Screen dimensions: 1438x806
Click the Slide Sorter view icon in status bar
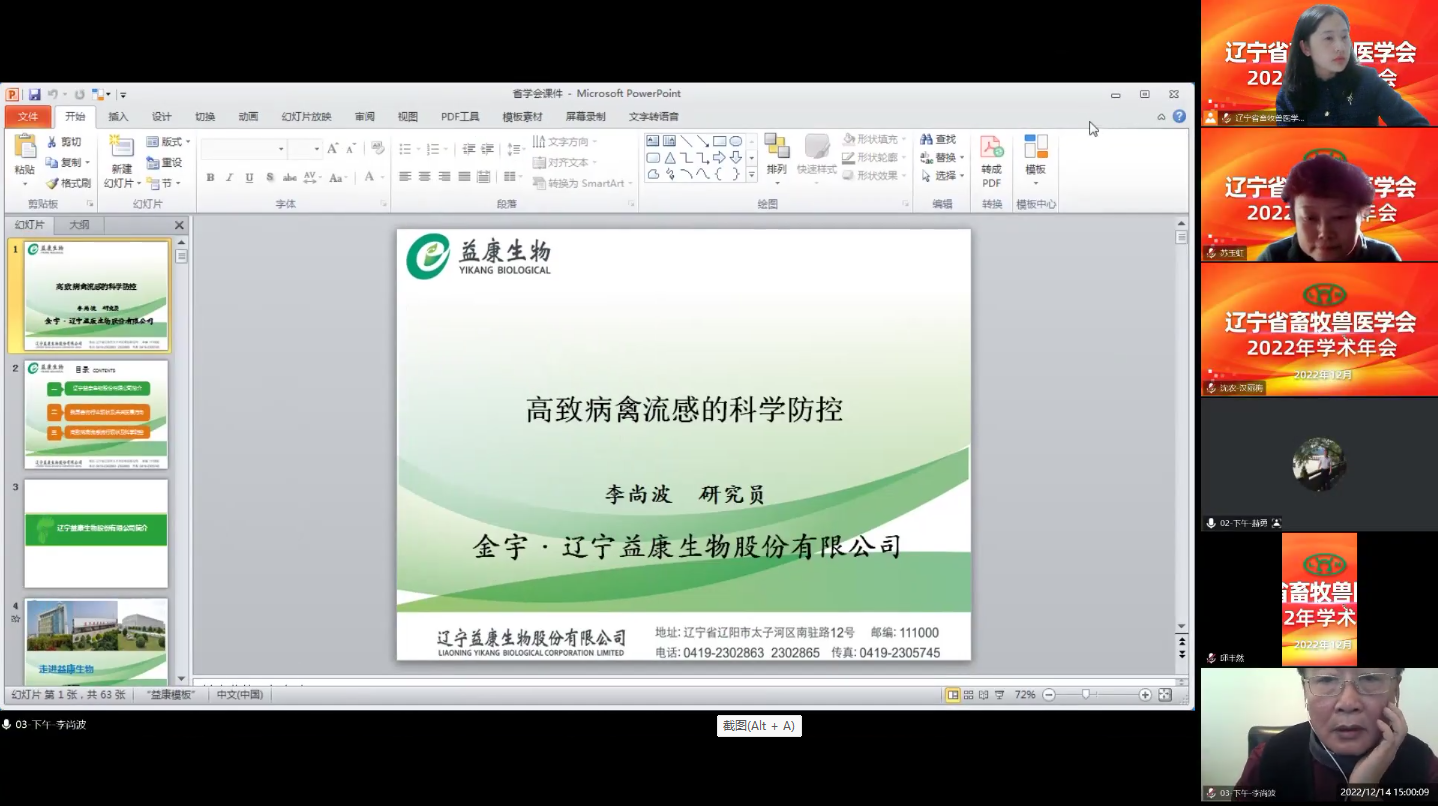click(x=968, y=695)
